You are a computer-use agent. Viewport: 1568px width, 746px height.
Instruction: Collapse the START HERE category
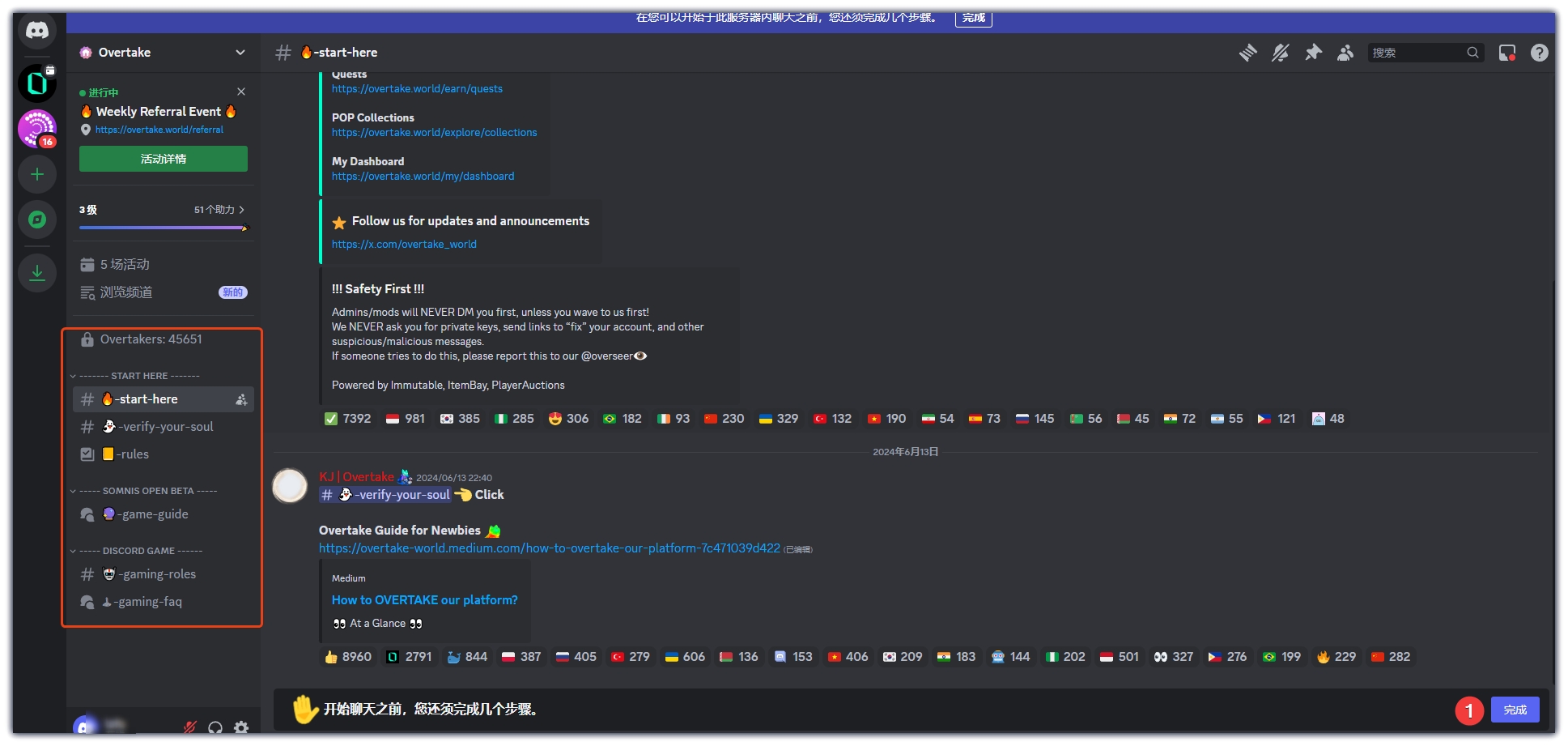138,376
